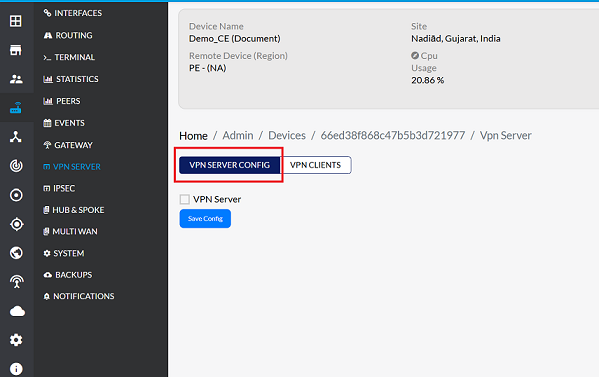This screenshot has width=599, height=377.
Task: Click the store icon in left rail
Action: 16,50
